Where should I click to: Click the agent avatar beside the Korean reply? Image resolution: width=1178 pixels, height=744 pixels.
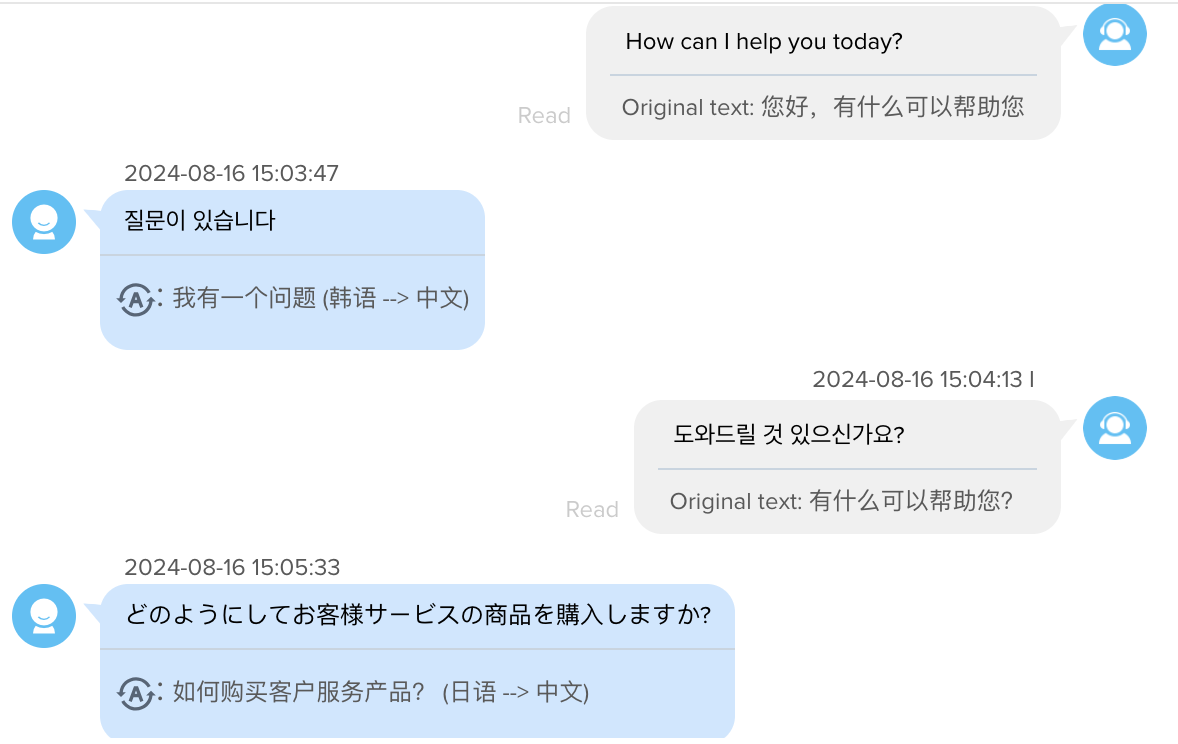coord(1114,428)
